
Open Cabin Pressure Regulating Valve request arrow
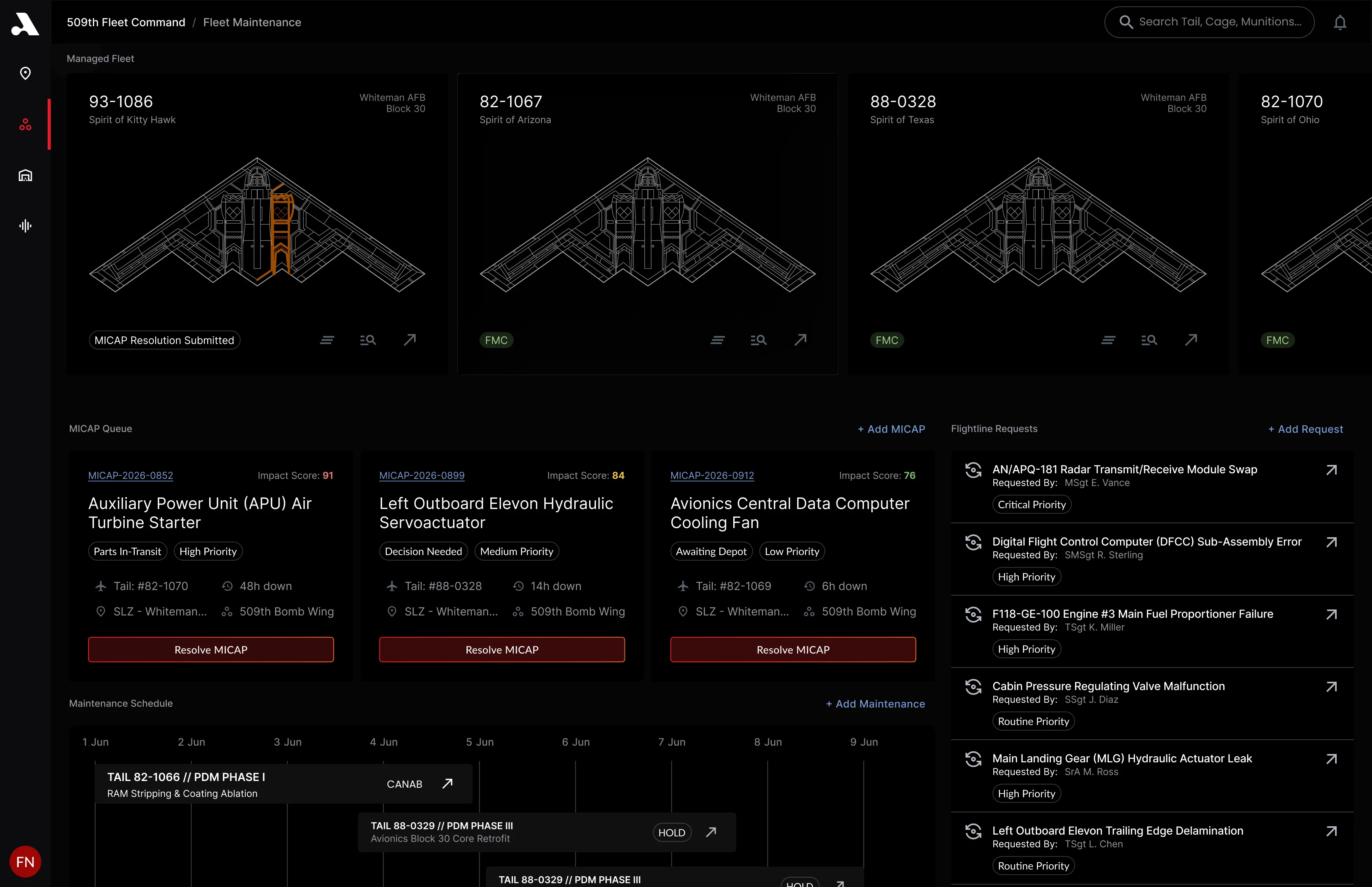tap(1331, 686)
